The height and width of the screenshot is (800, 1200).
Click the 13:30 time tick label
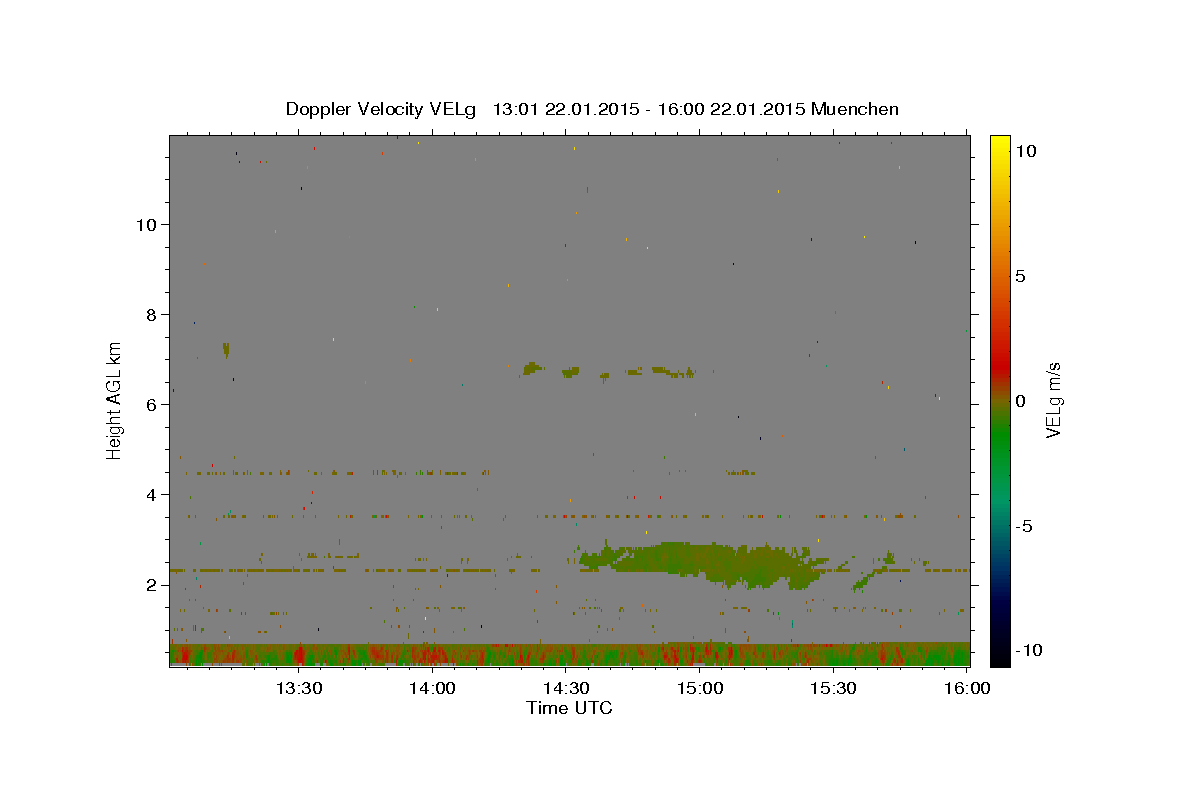tap(298, 688)
